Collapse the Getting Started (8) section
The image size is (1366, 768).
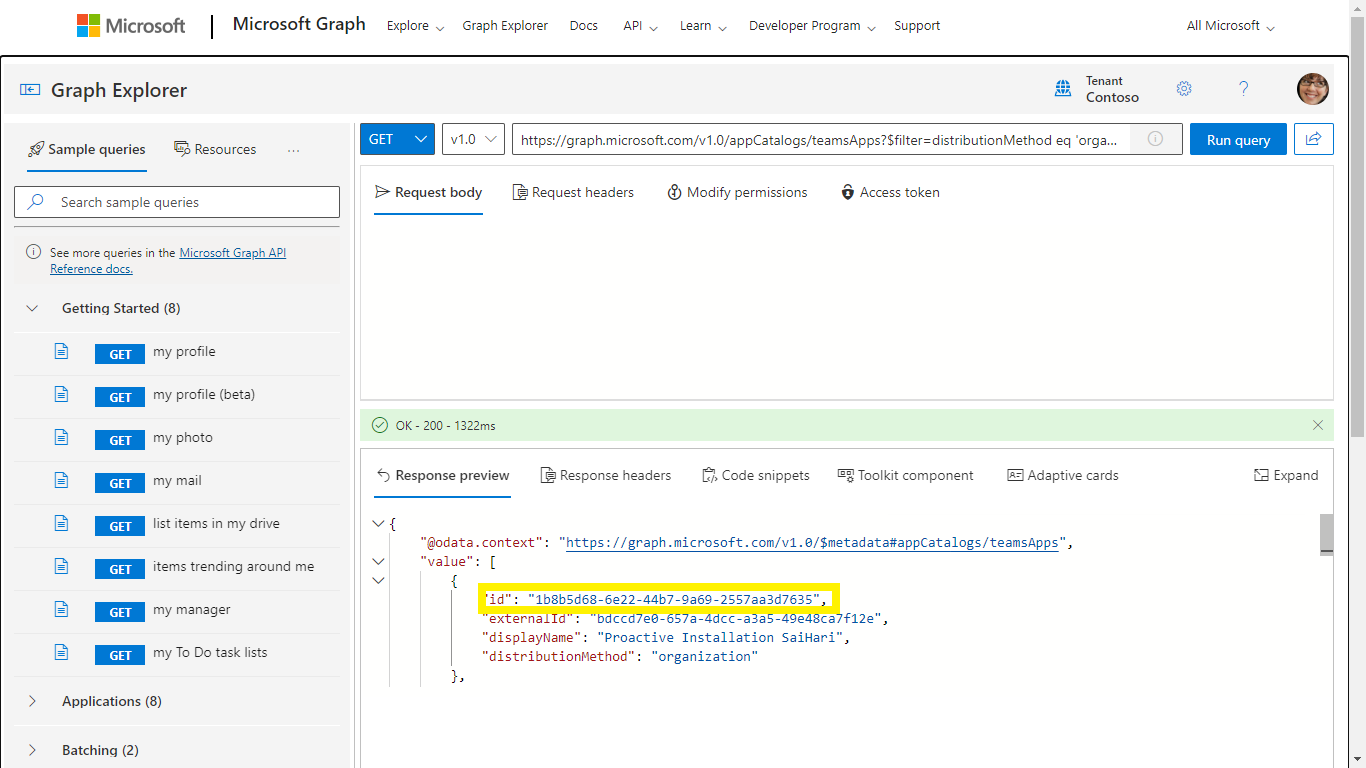coord(32,309)
